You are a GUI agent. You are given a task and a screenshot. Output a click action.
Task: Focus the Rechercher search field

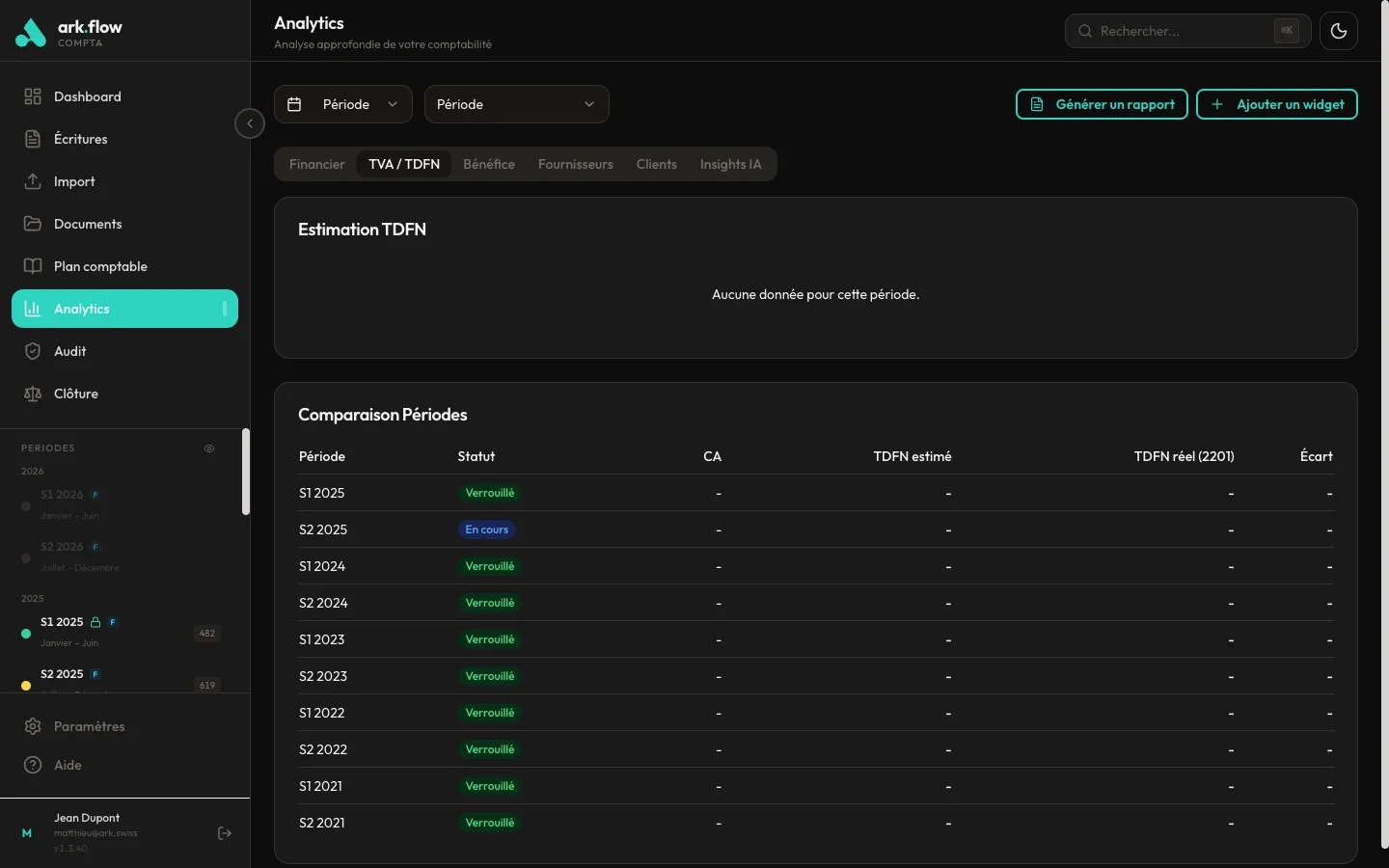pos(1182,31)
